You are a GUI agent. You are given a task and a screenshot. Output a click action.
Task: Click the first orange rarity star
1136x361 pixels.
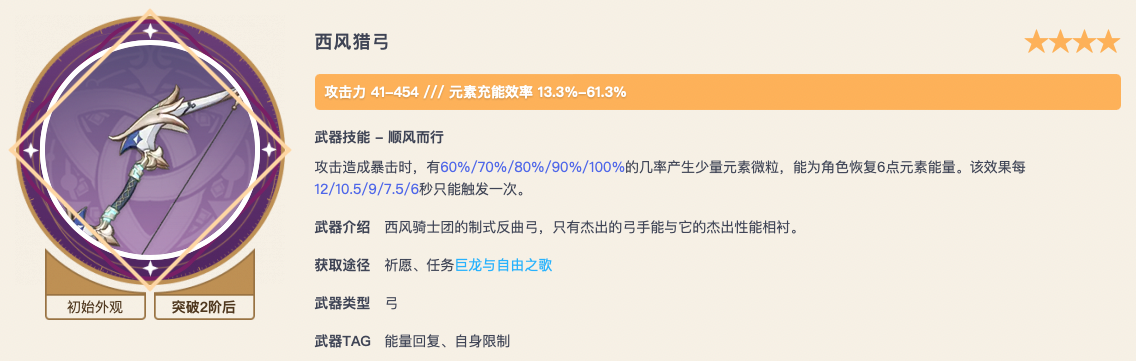pos(1036,43)
